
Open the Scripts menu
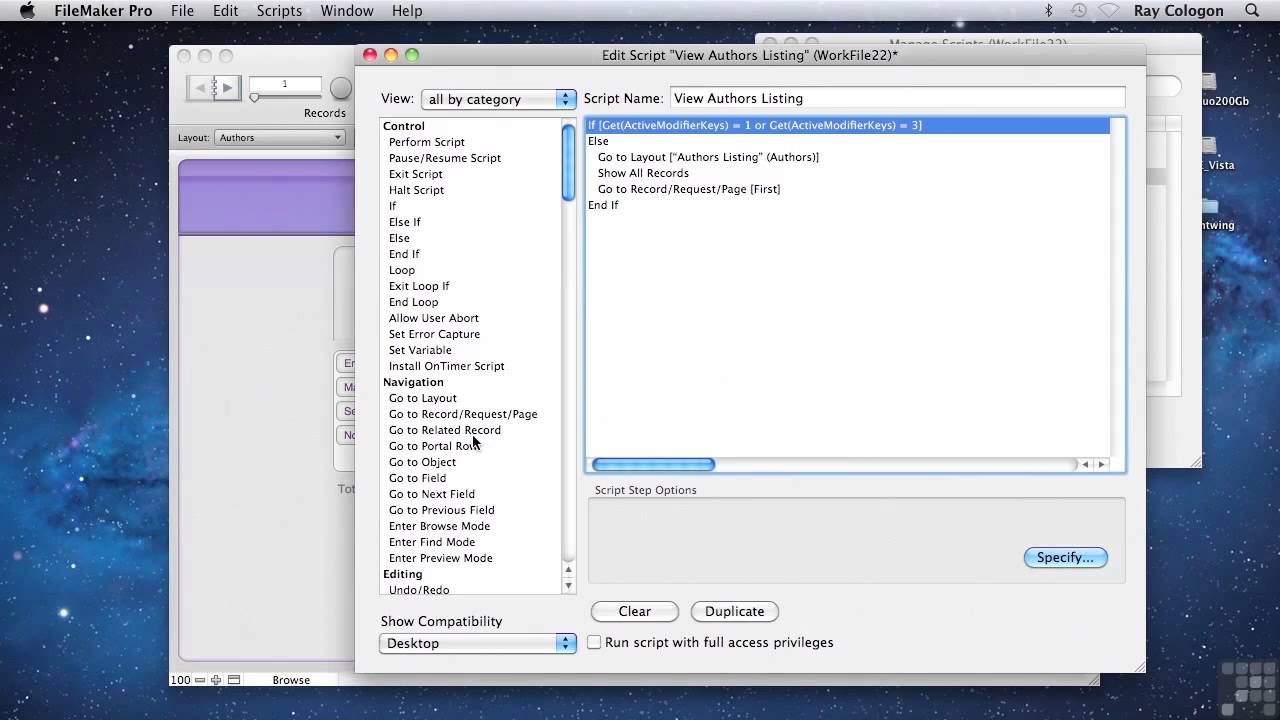(x=279, y=11)
